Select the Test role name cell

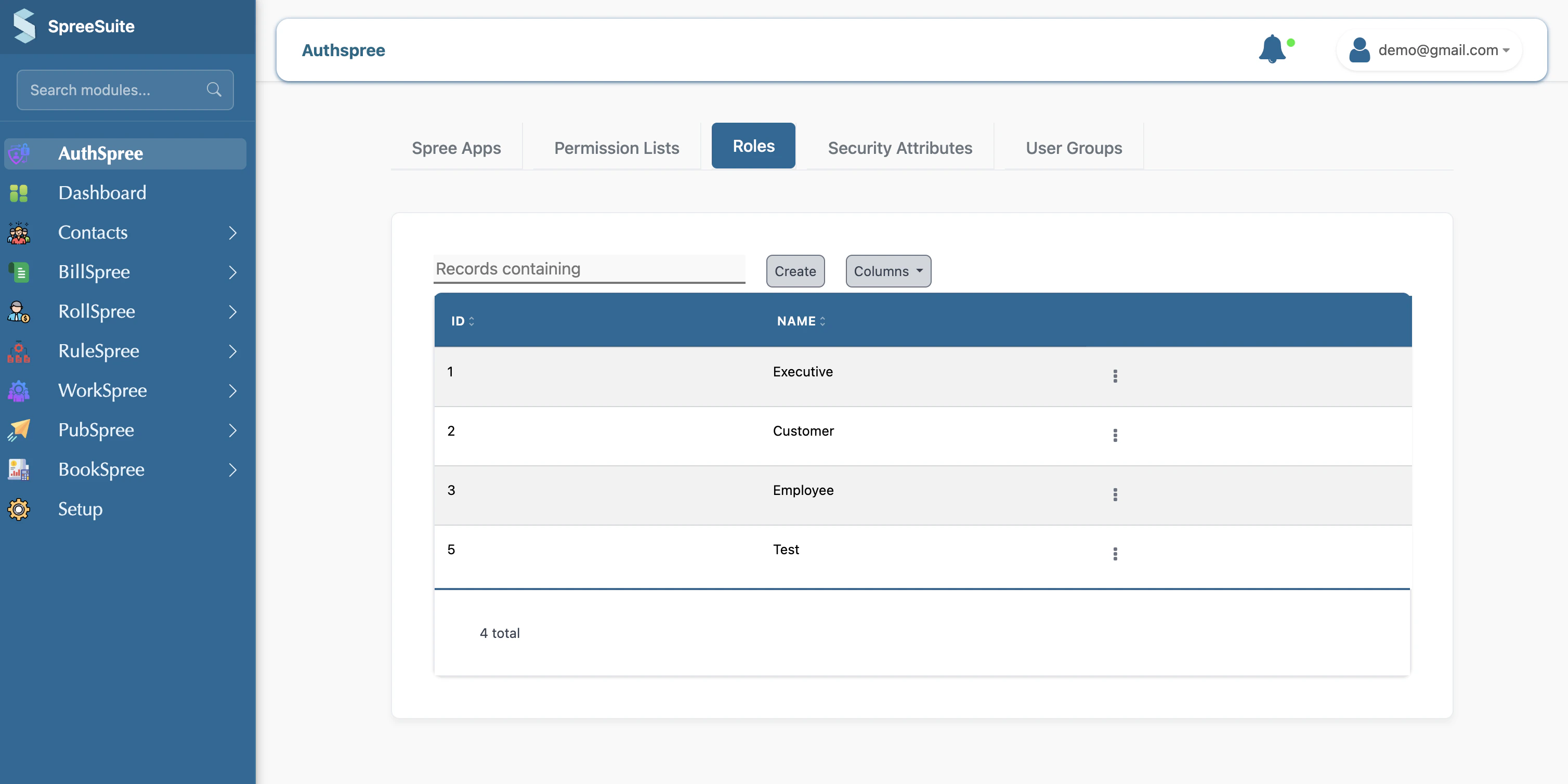tap(786, 549)
